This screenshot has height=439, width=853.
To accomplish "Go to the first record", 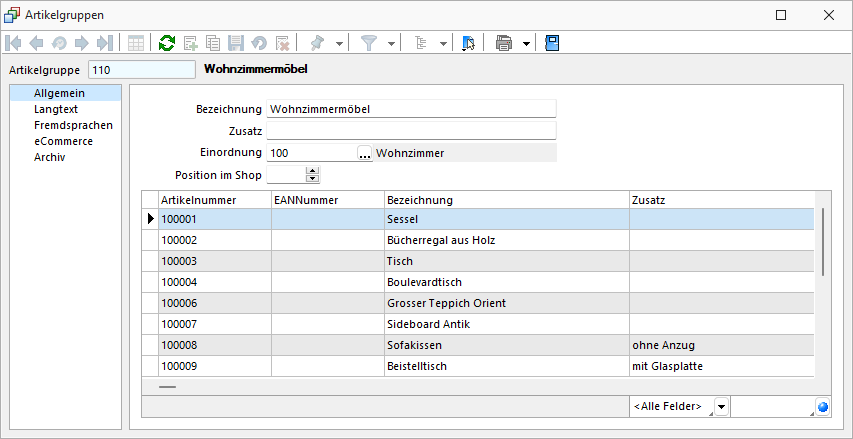I will tap(13, 43).
